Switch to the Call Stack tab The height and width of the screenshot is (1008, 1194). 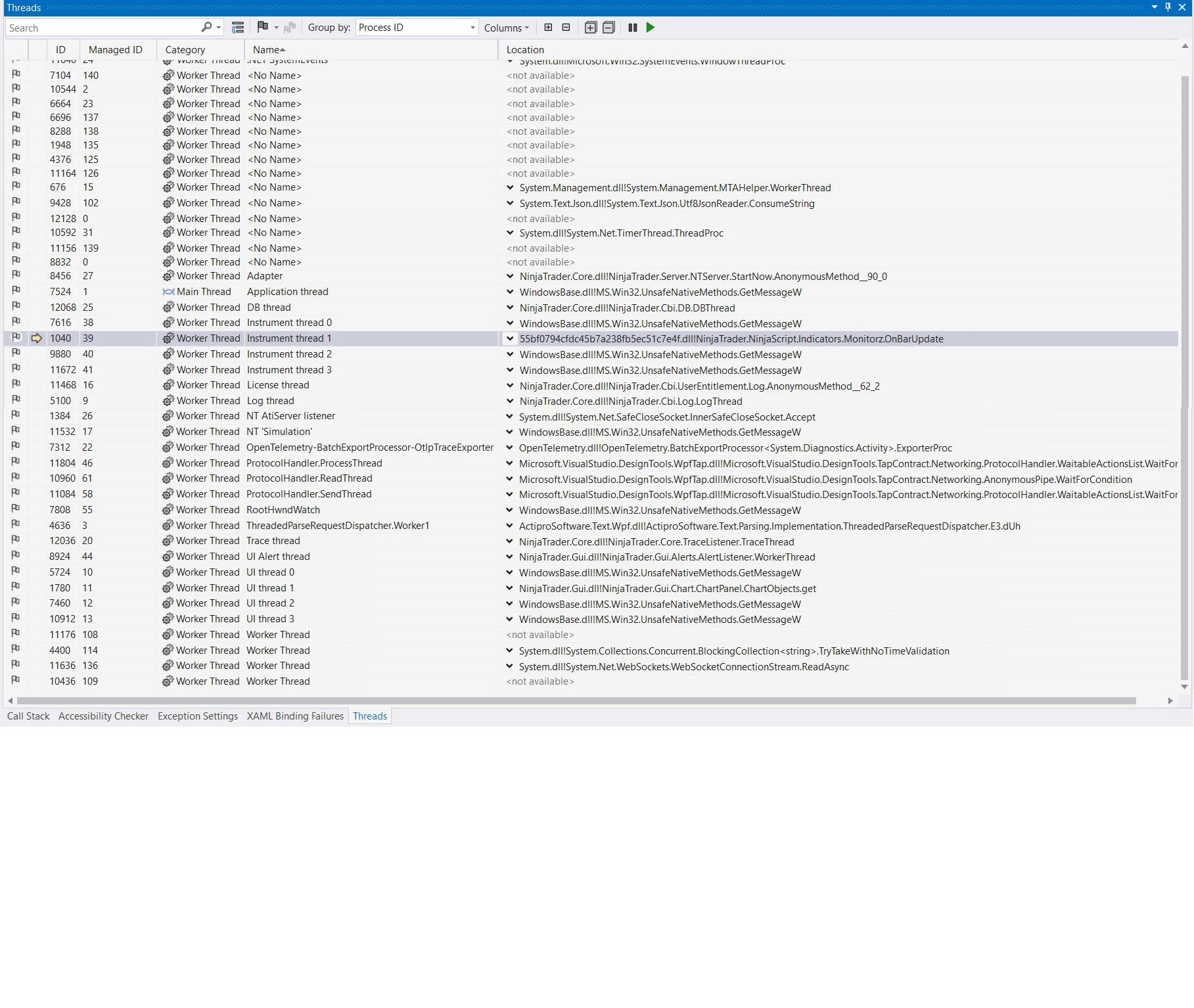[x=28, y=716]
